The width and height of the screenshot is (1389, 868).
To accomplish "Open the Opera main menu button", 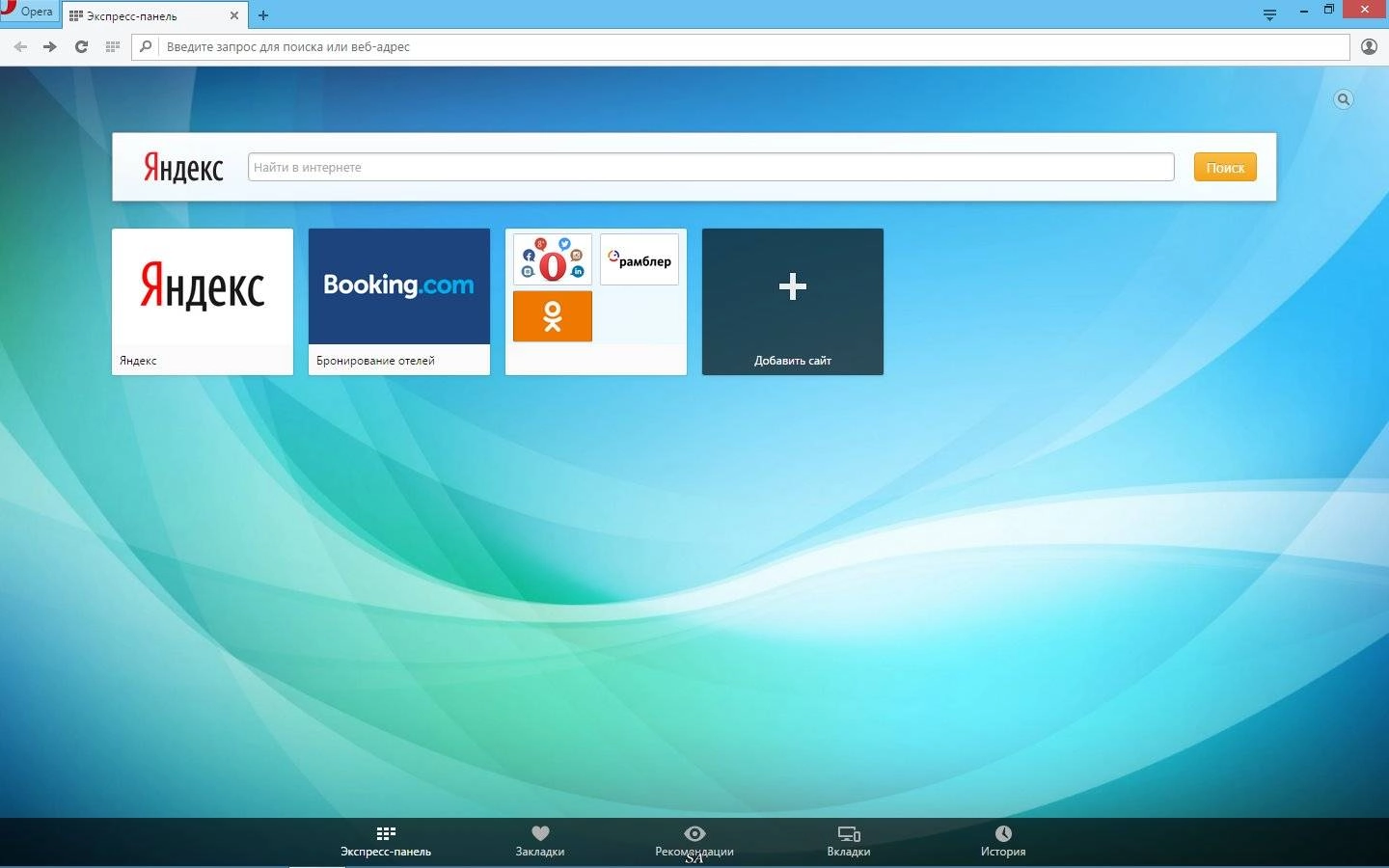I will (29, 12).
